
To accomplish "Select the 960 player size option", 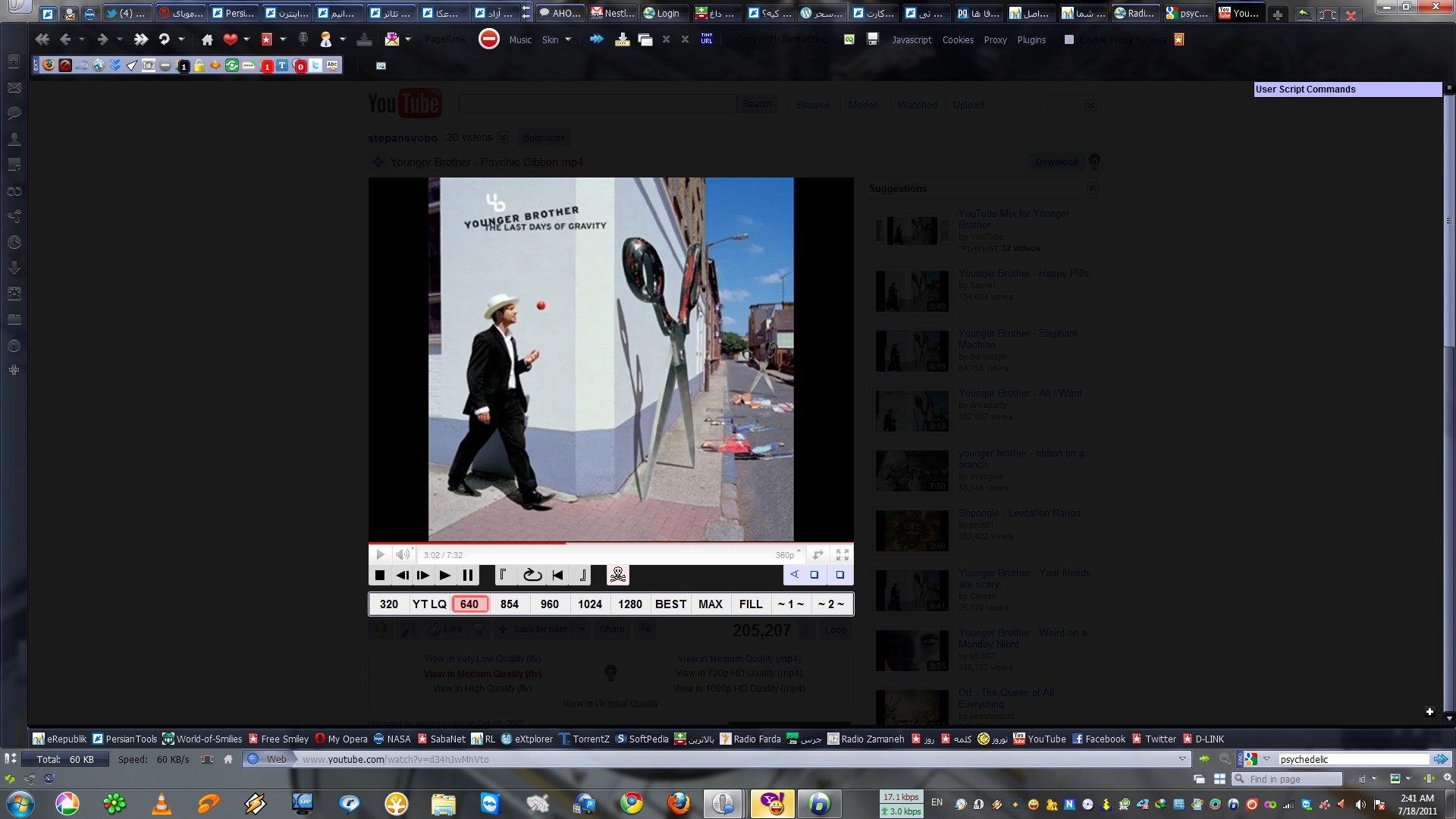I will 550,604.
